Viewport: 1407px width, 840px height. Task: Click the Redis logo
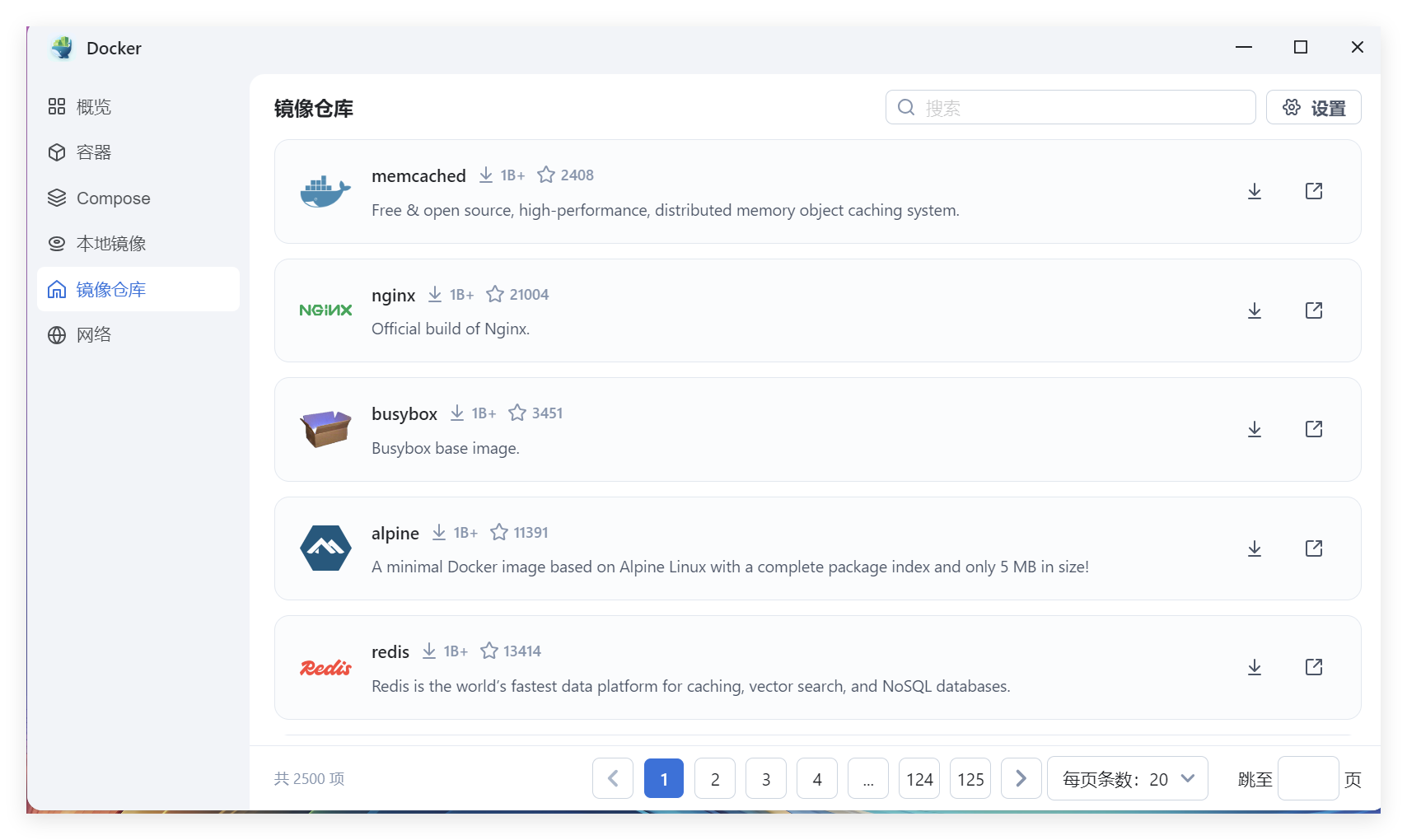click(x=325, y=667)
